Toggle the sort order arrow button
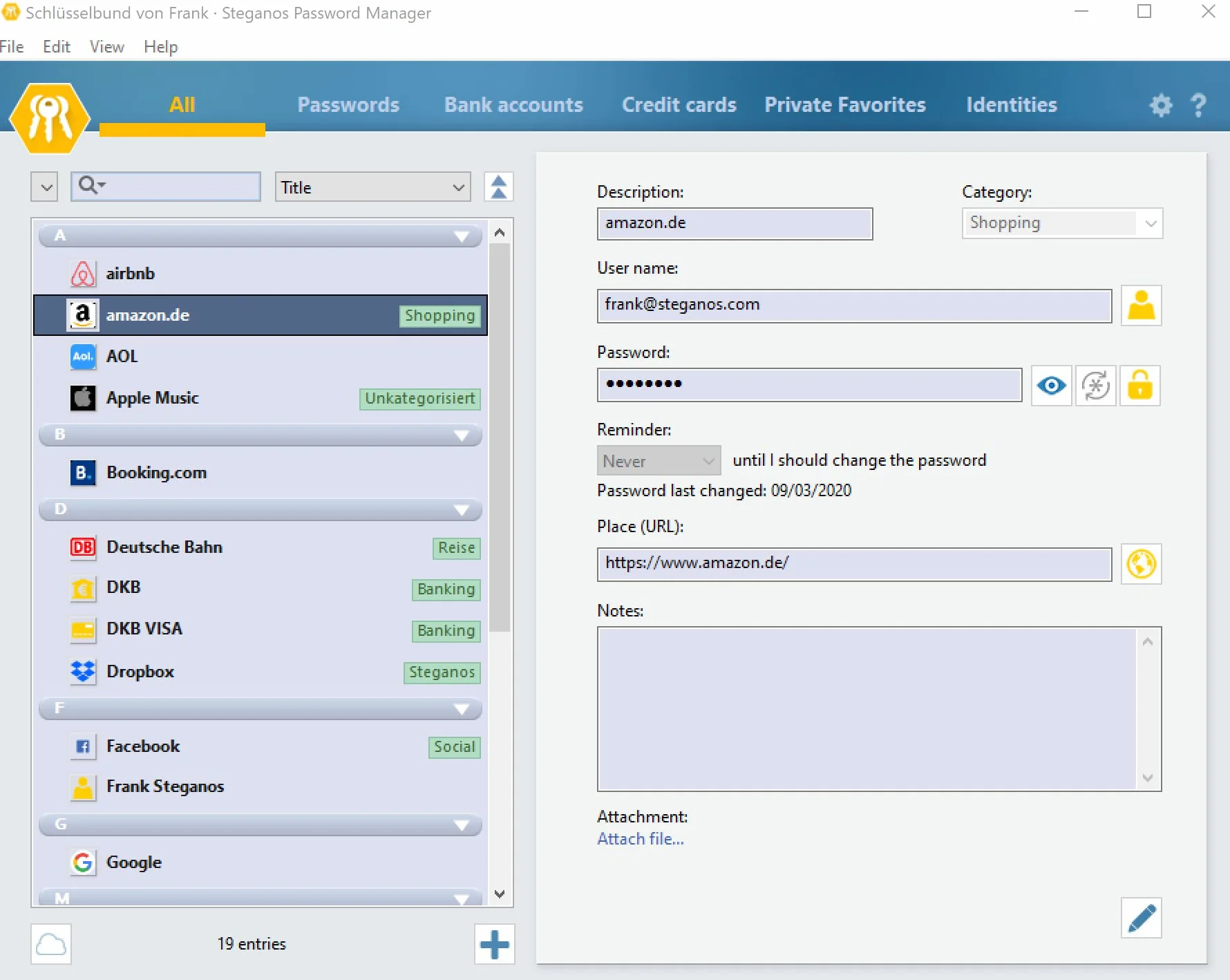Screen dimensions: 1230x980 (498, 187)
